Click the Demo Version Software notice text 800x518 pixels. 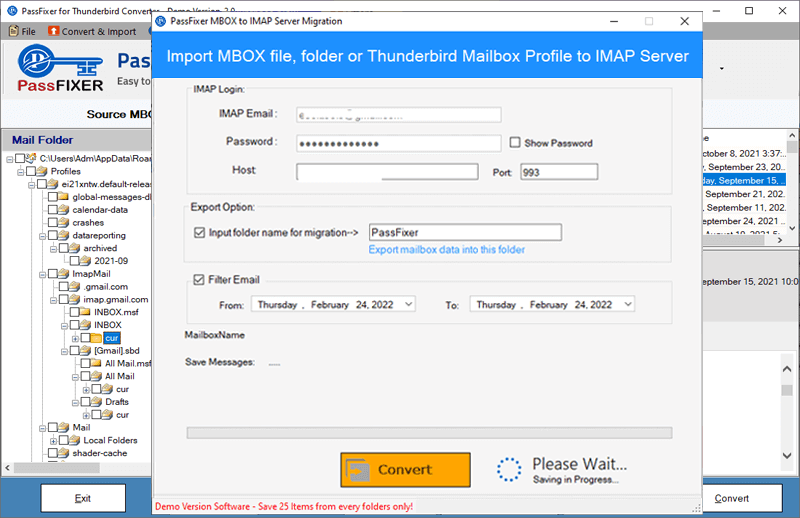[284, 506]
